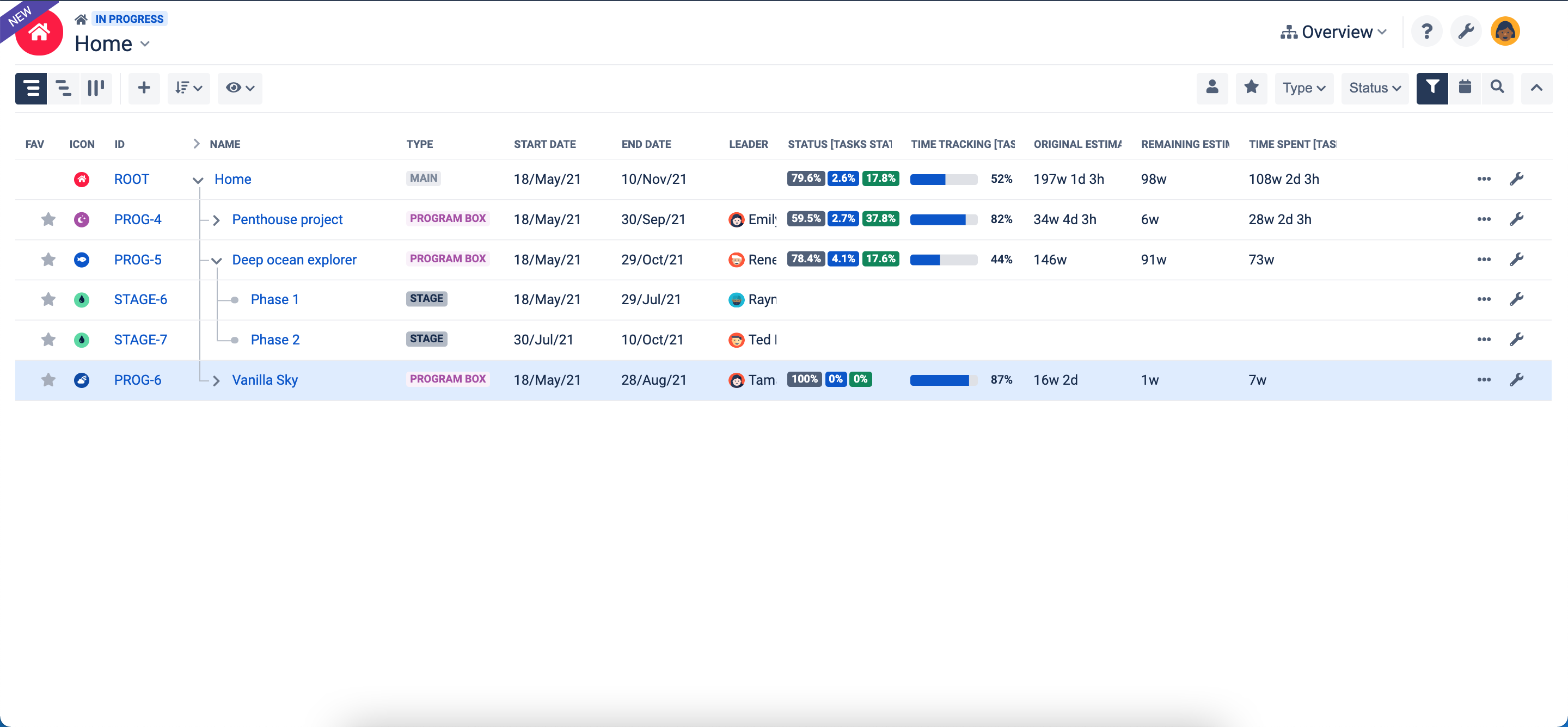The width and height of the screenshot is (1568, 727).
Task: Open the sort options icon
Action: coord(188,88)
